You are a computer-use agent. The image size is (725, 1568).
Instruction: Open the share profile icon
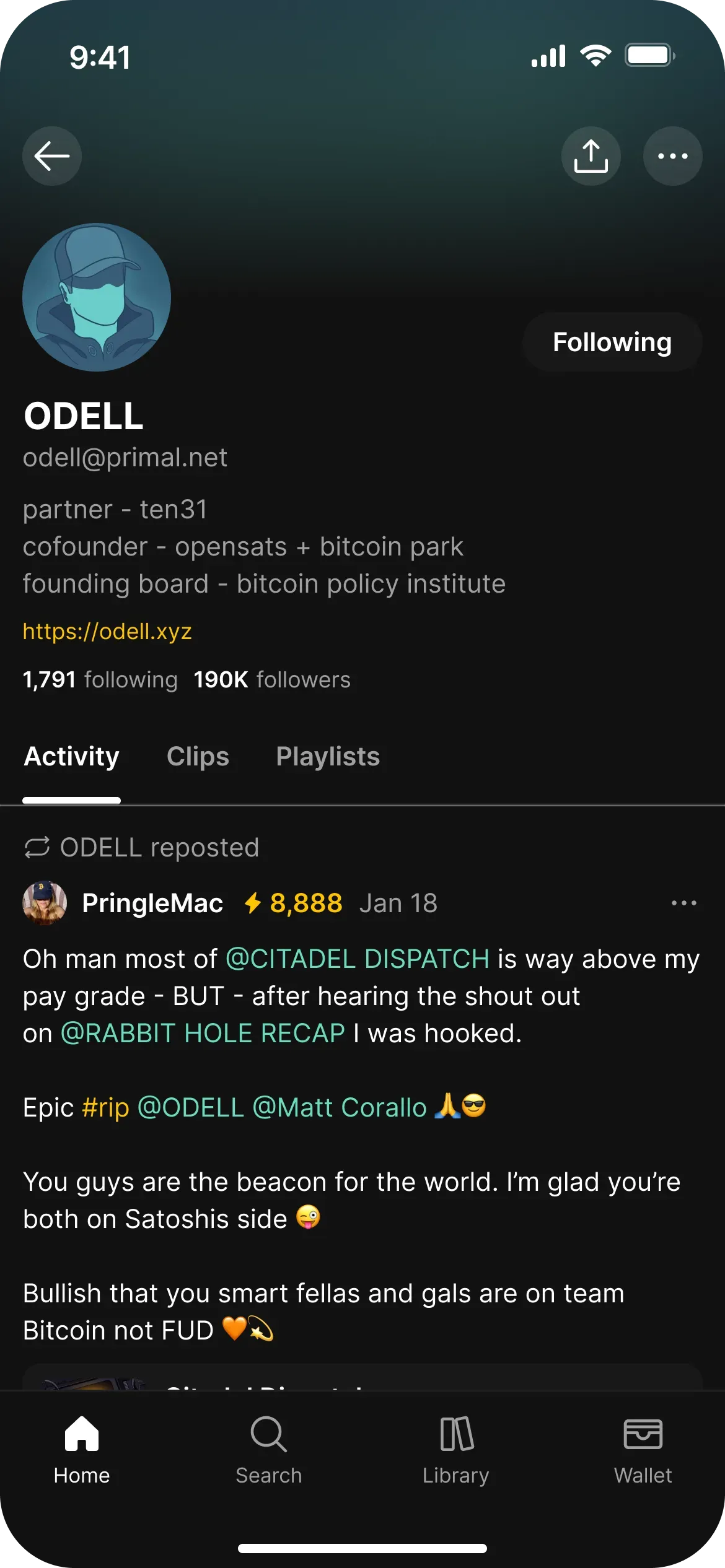pyautogui.click(x=591, y=156)
